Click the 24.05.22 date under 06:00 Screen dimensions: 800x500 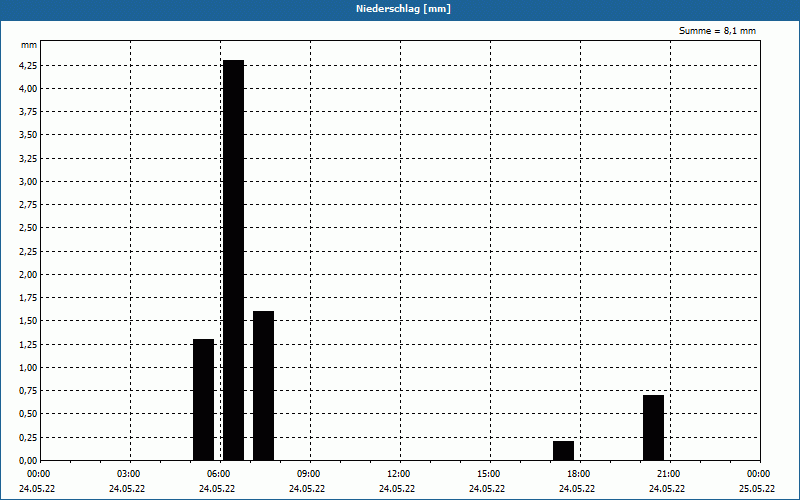217,489
